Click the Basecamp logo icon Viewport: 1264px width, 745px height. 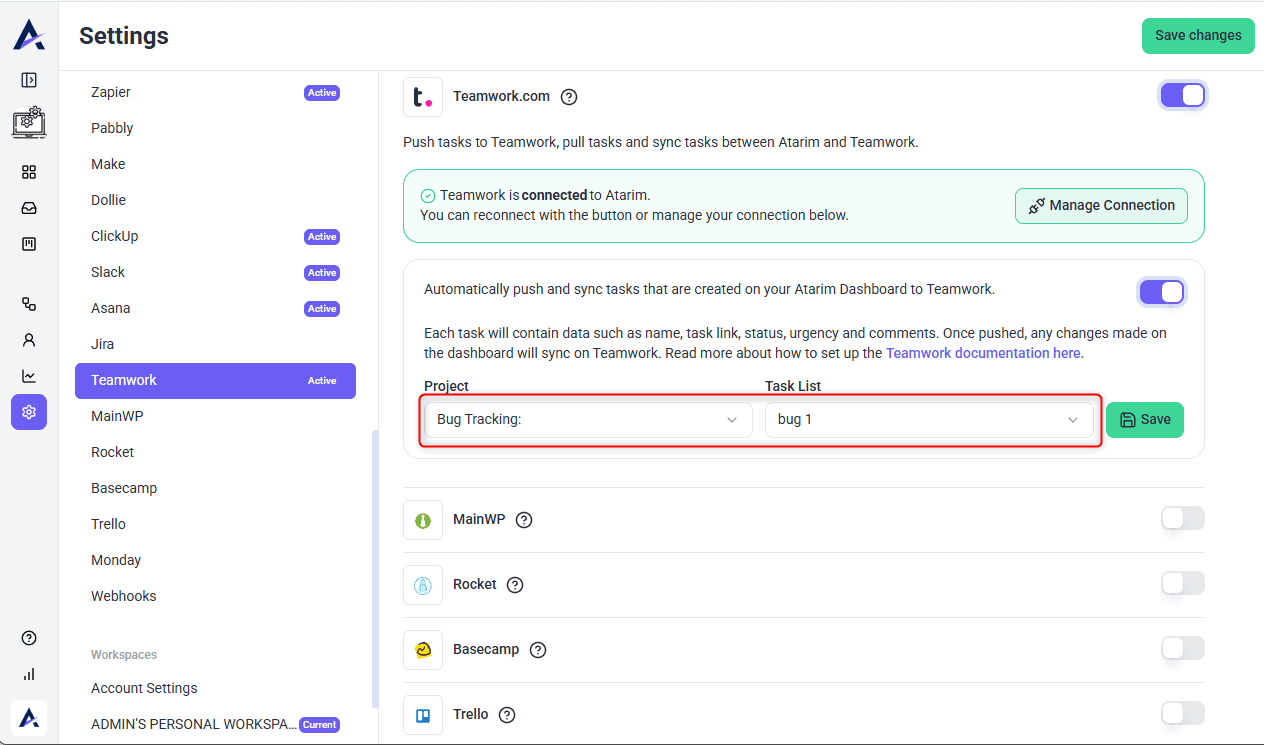(423, 650)
